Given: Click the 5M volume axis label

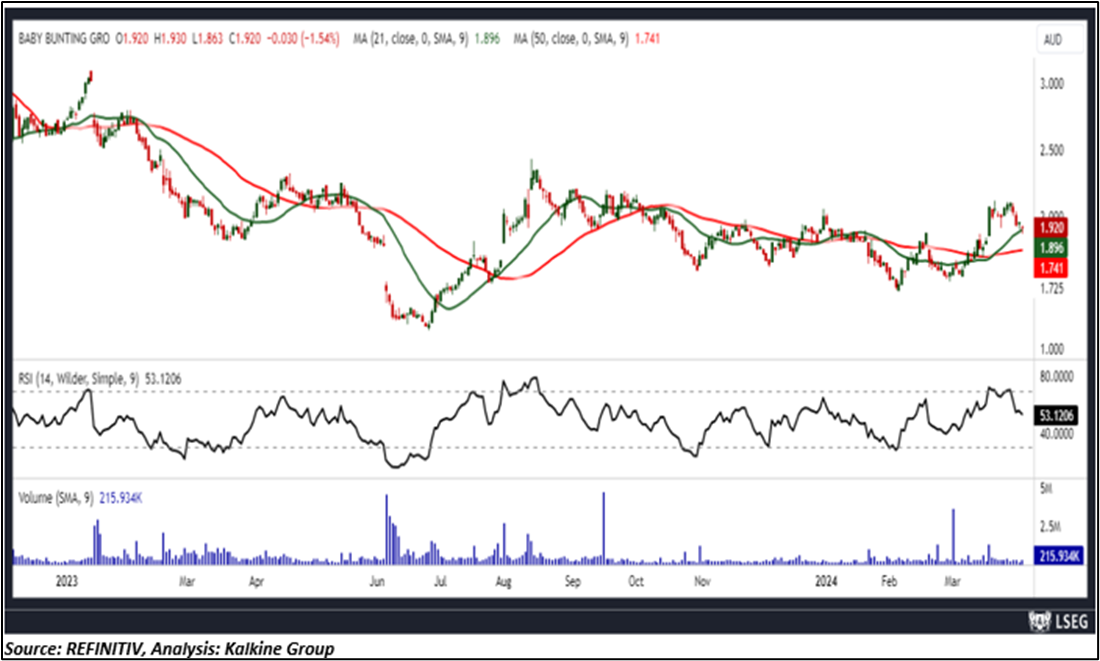Looking at the screenshot, I should point(1046,487).
